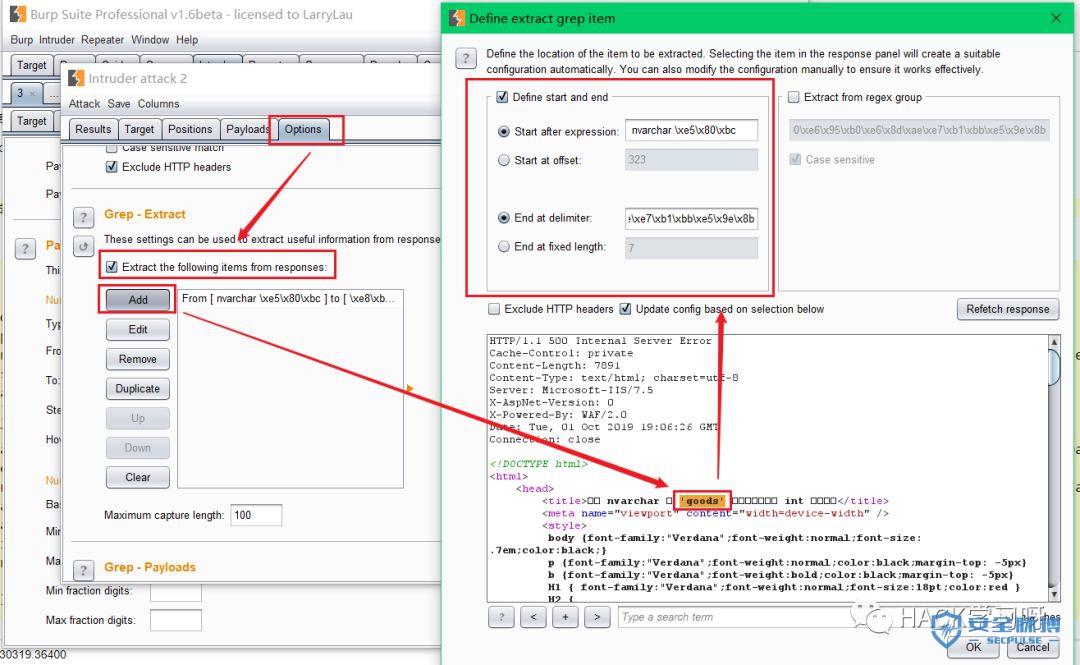Switch to Results tab in Intruder attack 2
1080x665 pixels.
(x=93, y=129)
